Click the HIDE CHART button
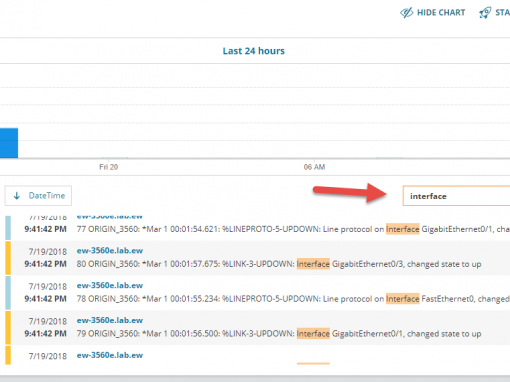 tap(433, 13)
